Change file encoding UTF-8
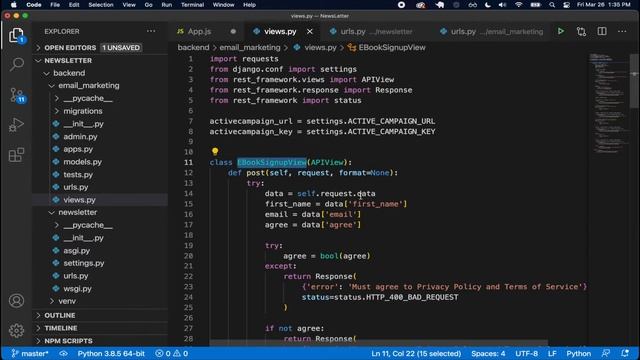 527,353
